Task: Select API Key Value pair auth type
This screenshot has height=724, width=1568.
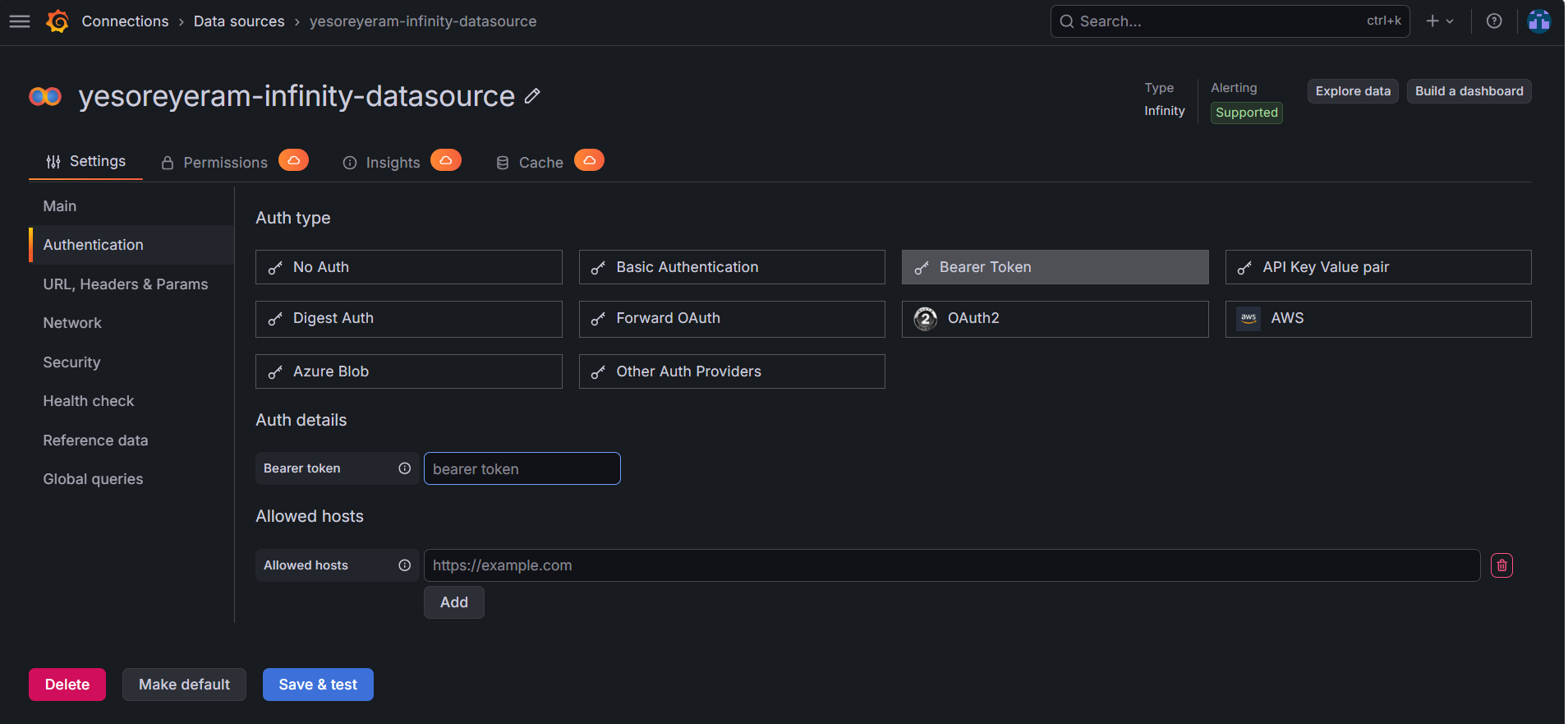Action: click(1378, 267)
